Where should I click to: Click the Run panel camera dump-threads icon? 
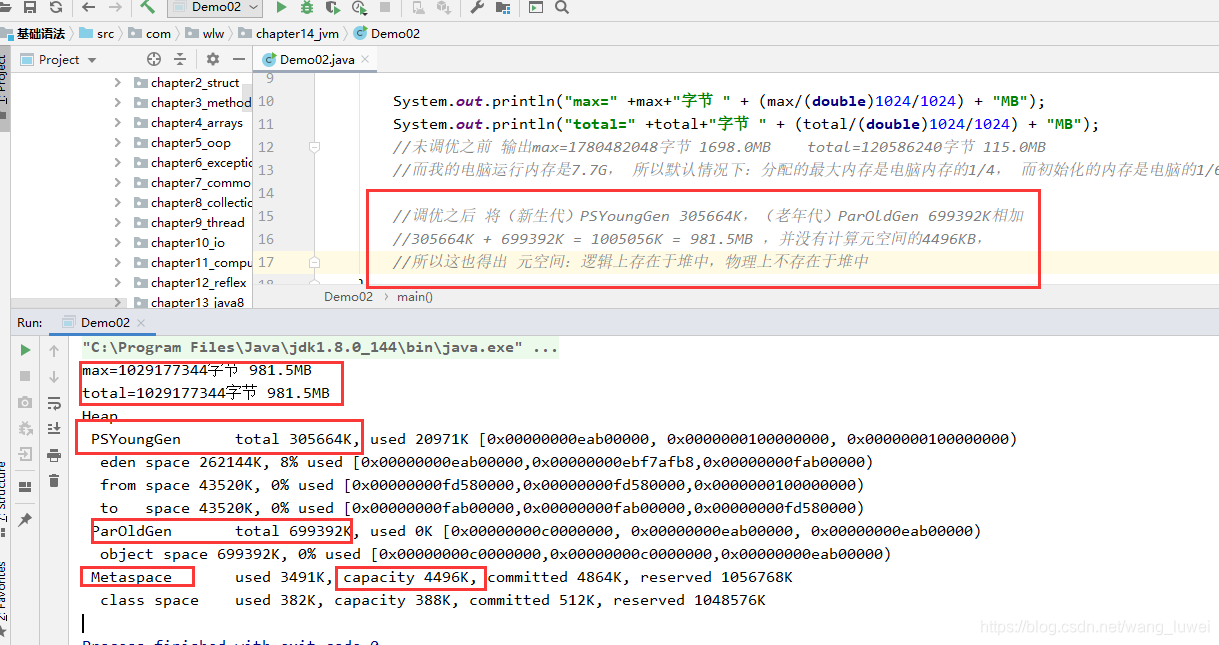26,402
